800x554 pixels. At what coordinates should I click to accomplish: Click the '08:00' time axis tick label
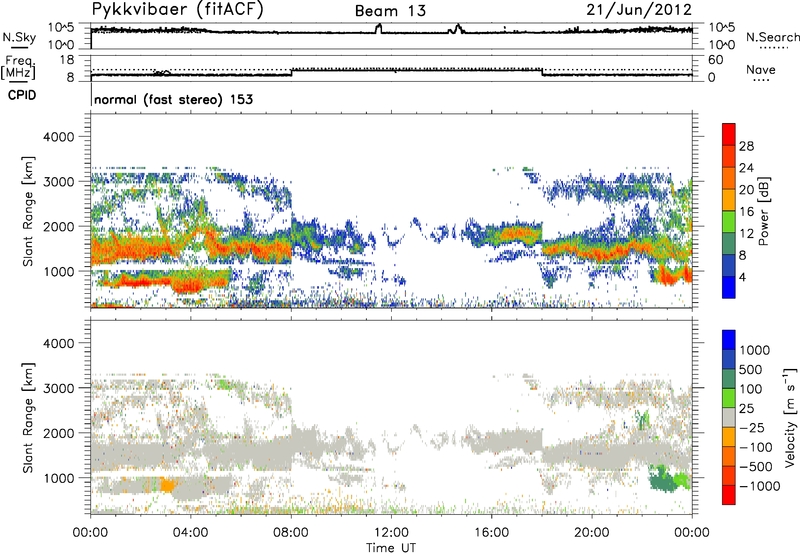pyautogui.click(x=291, y=533)
